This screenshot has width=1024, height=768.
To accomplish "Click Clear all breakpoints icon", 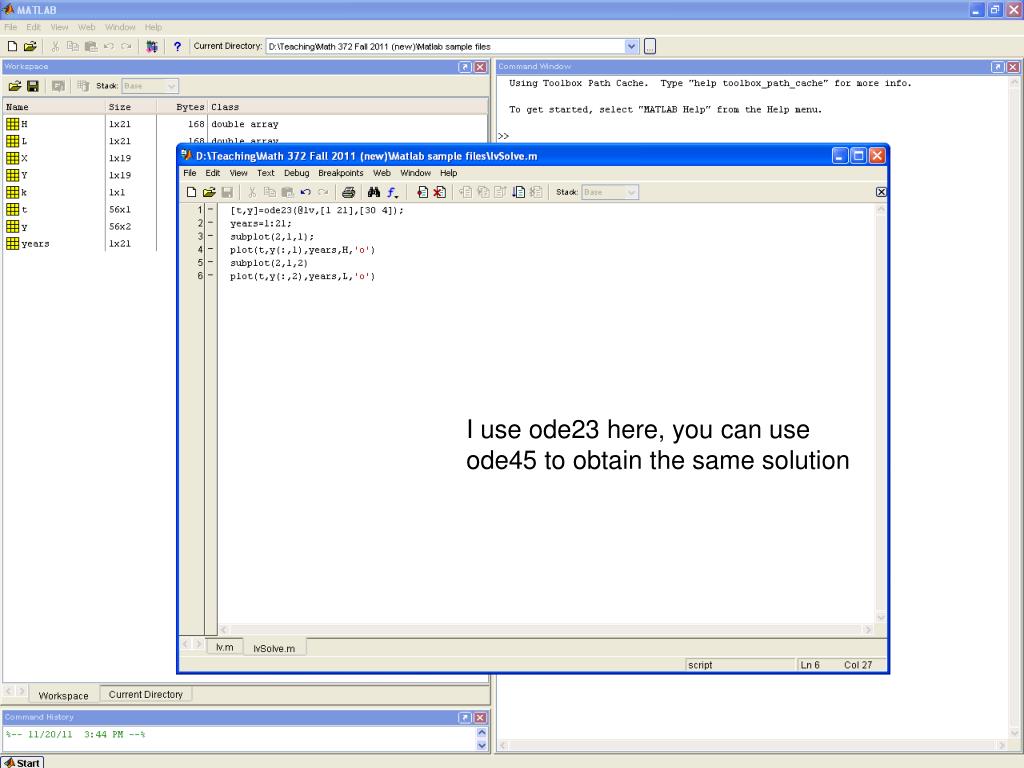I will [x=440, y=192].
